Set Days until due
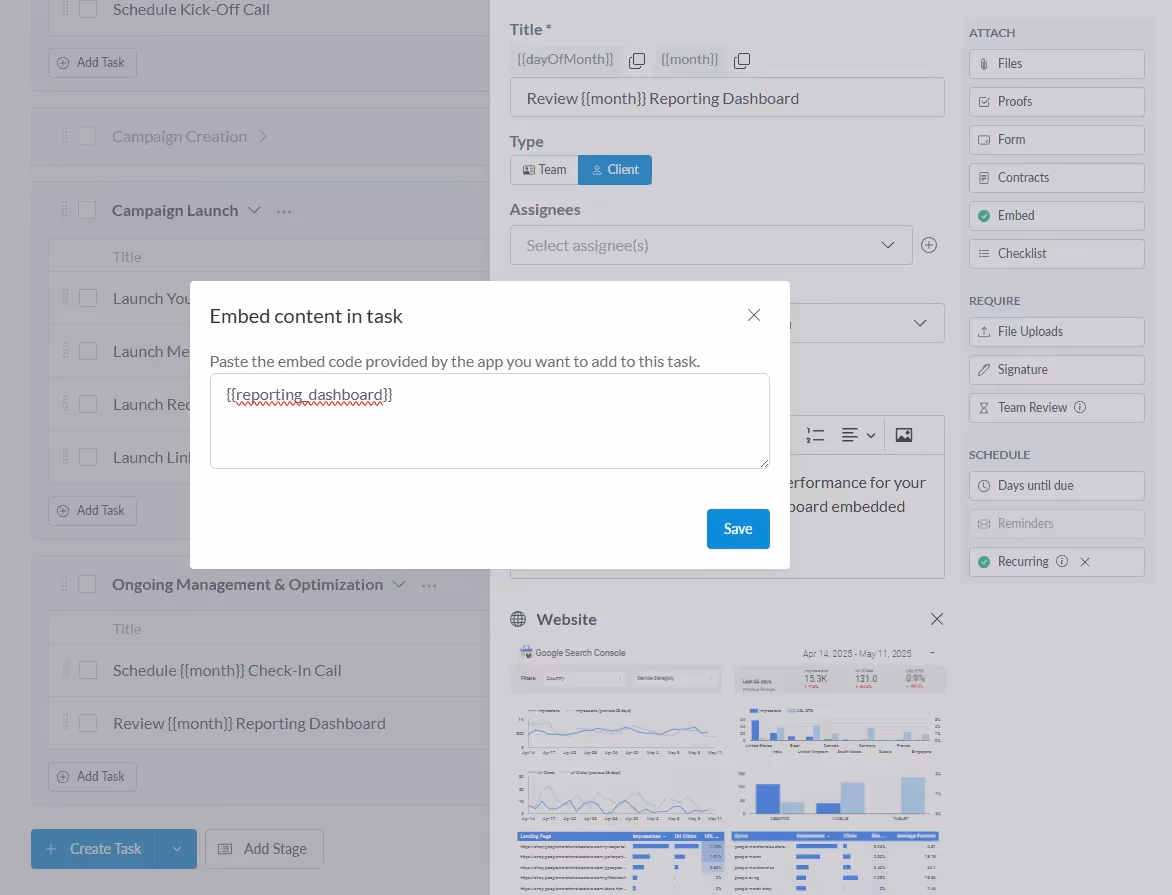Image resolution: width=1172 pixels, height=895 pixels. coord(1056,486)
